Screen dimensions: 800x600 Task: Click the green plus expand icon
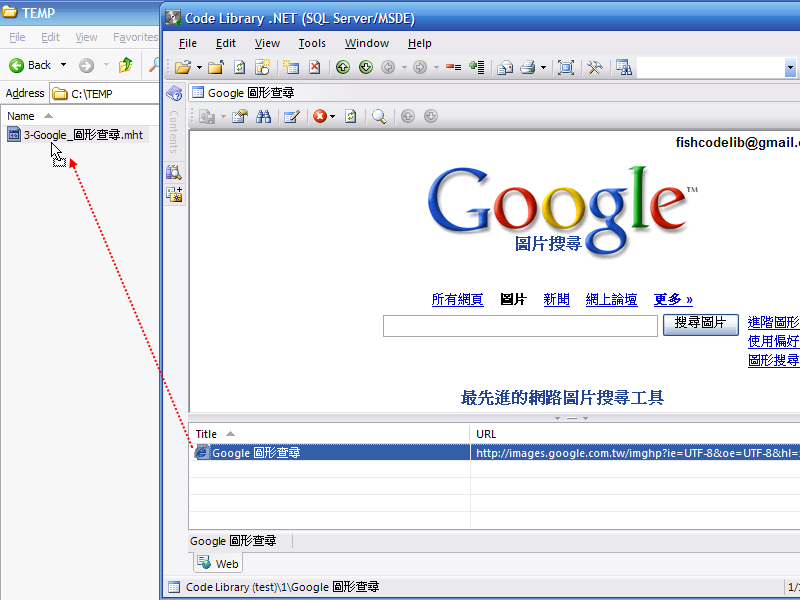click(477, 67)
